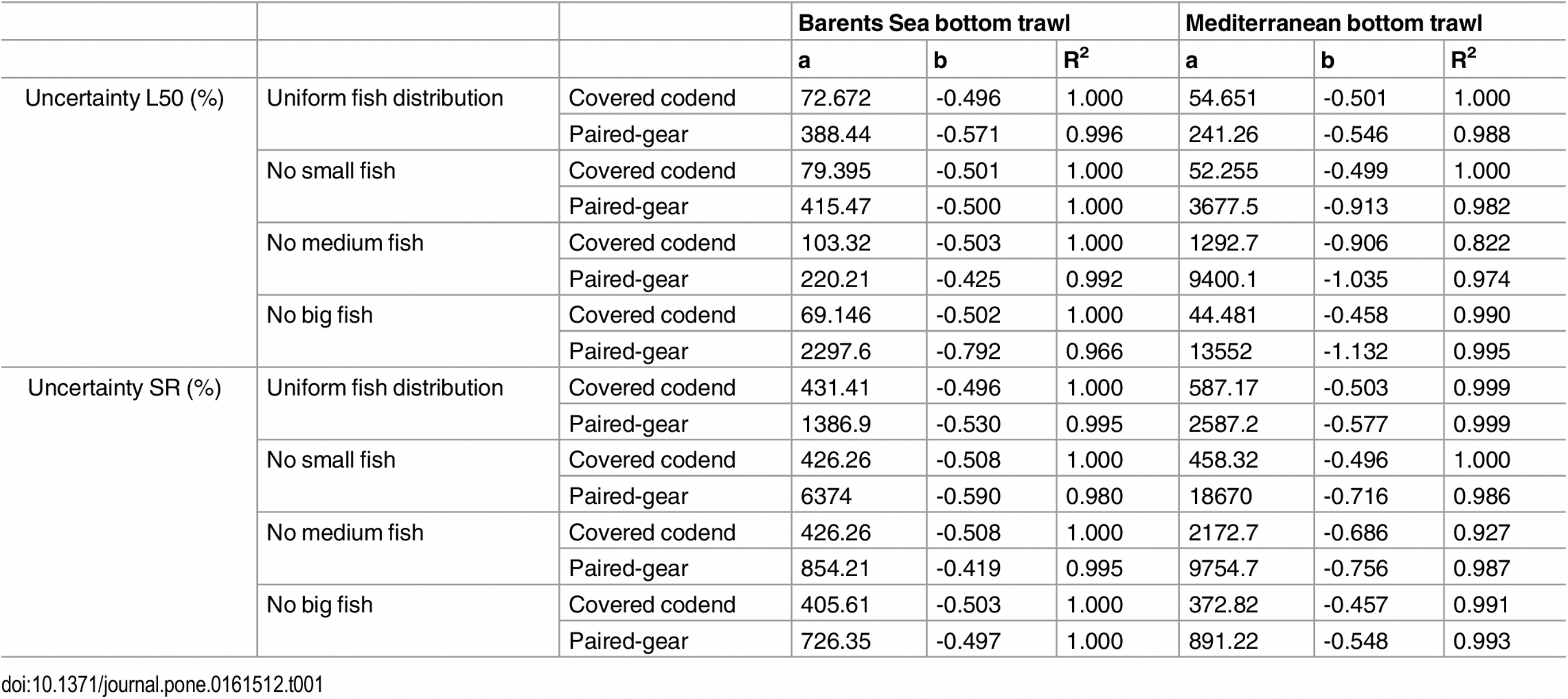
Task: Select cell value 13552
Action: click(x=1221, y=352)
